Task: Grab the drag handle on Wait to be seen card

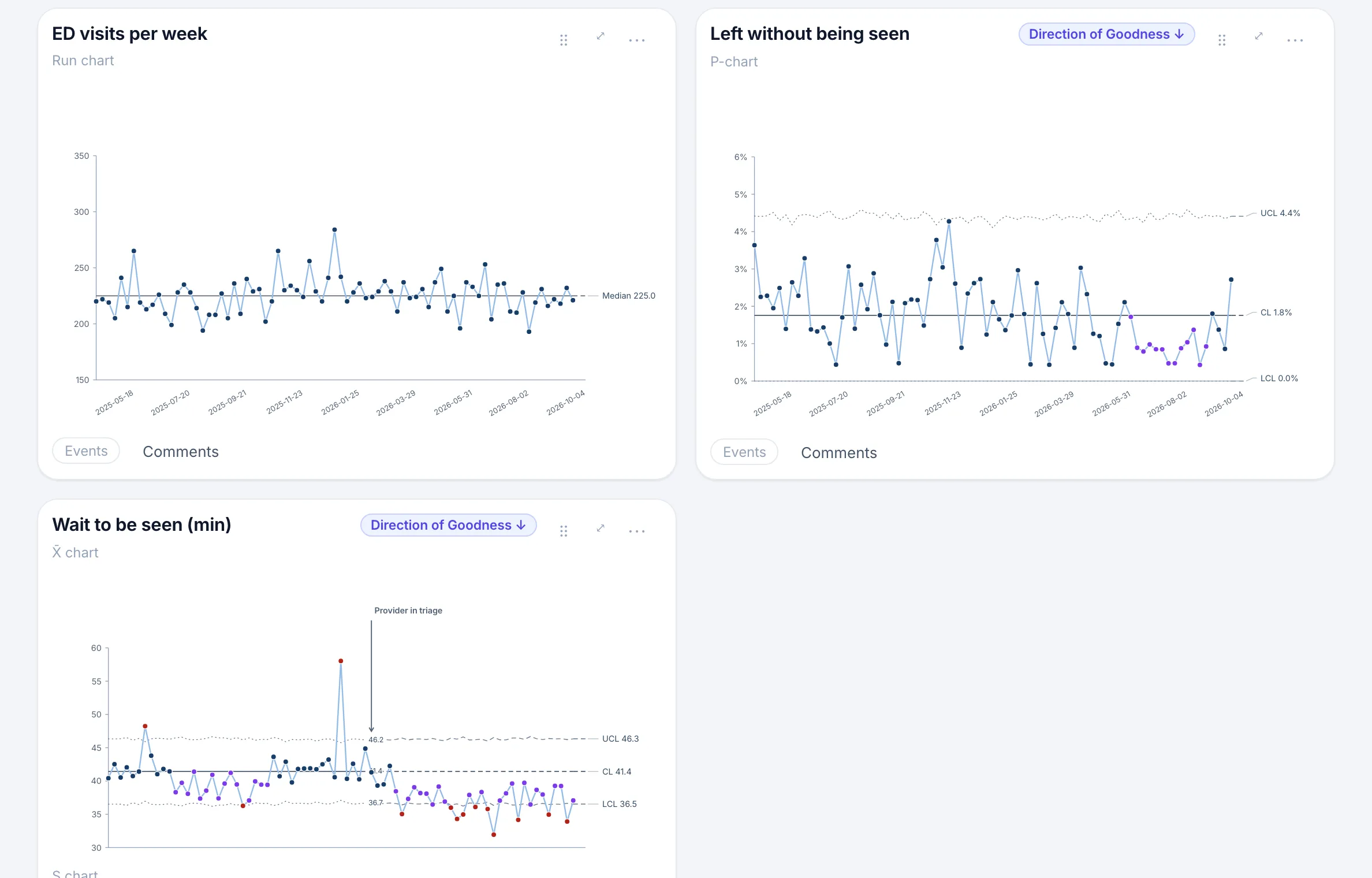Action: click(564, 531)
